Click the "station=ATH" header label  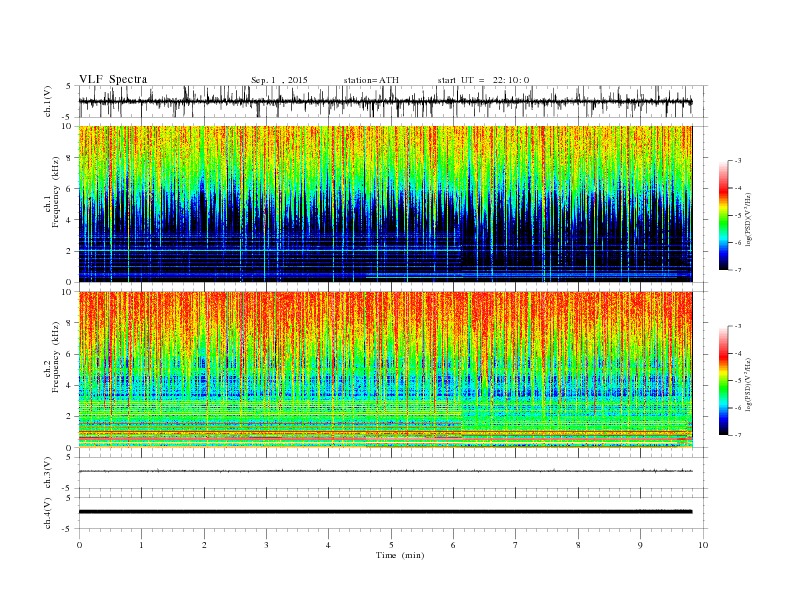tap(371, 80)
